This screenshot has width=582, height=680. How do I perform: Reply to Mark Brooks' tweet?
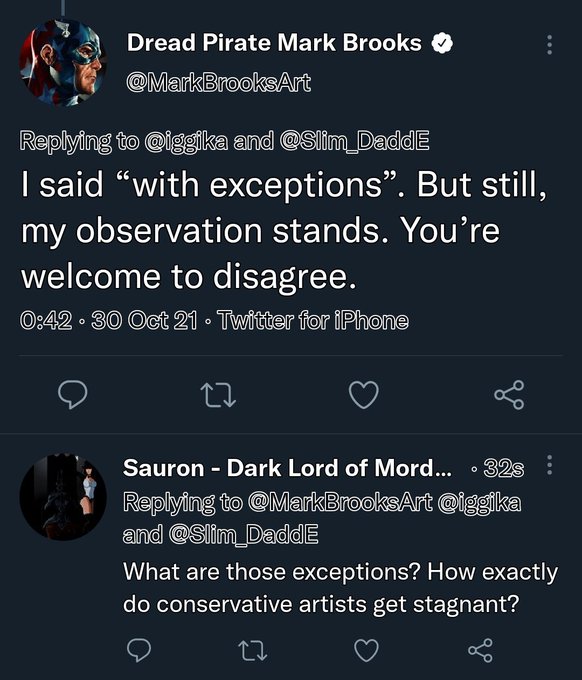click(72, 395)
